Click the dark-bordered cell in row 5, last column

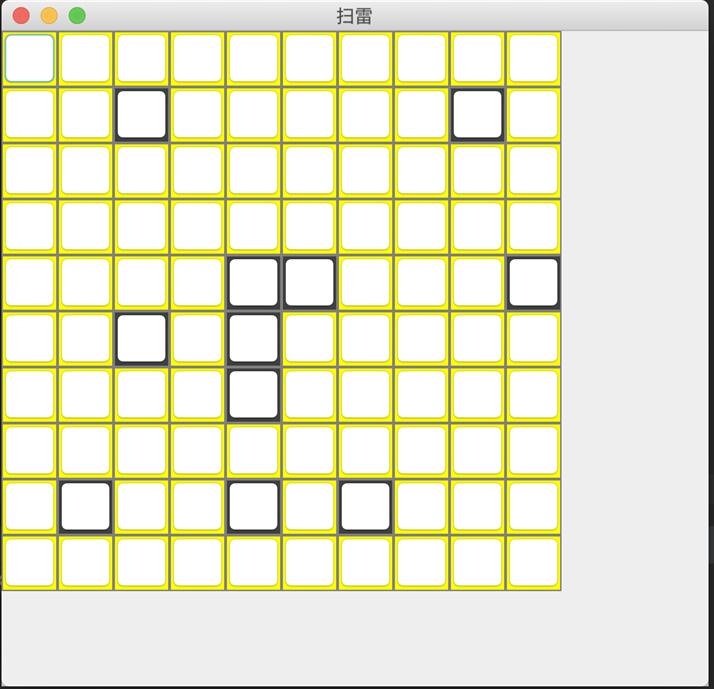click(x=534, y=283)
